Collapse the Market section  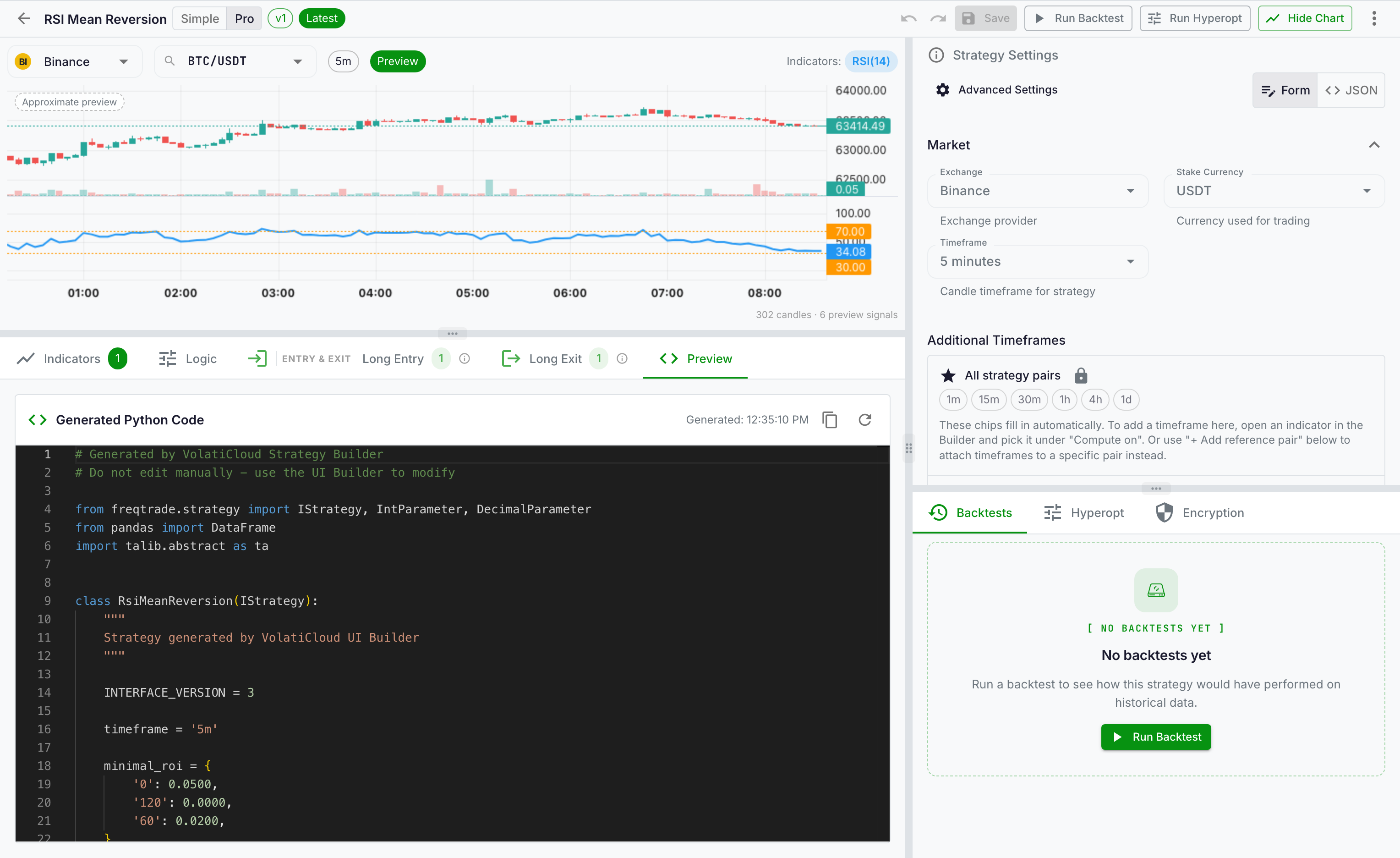point(1374,145)
